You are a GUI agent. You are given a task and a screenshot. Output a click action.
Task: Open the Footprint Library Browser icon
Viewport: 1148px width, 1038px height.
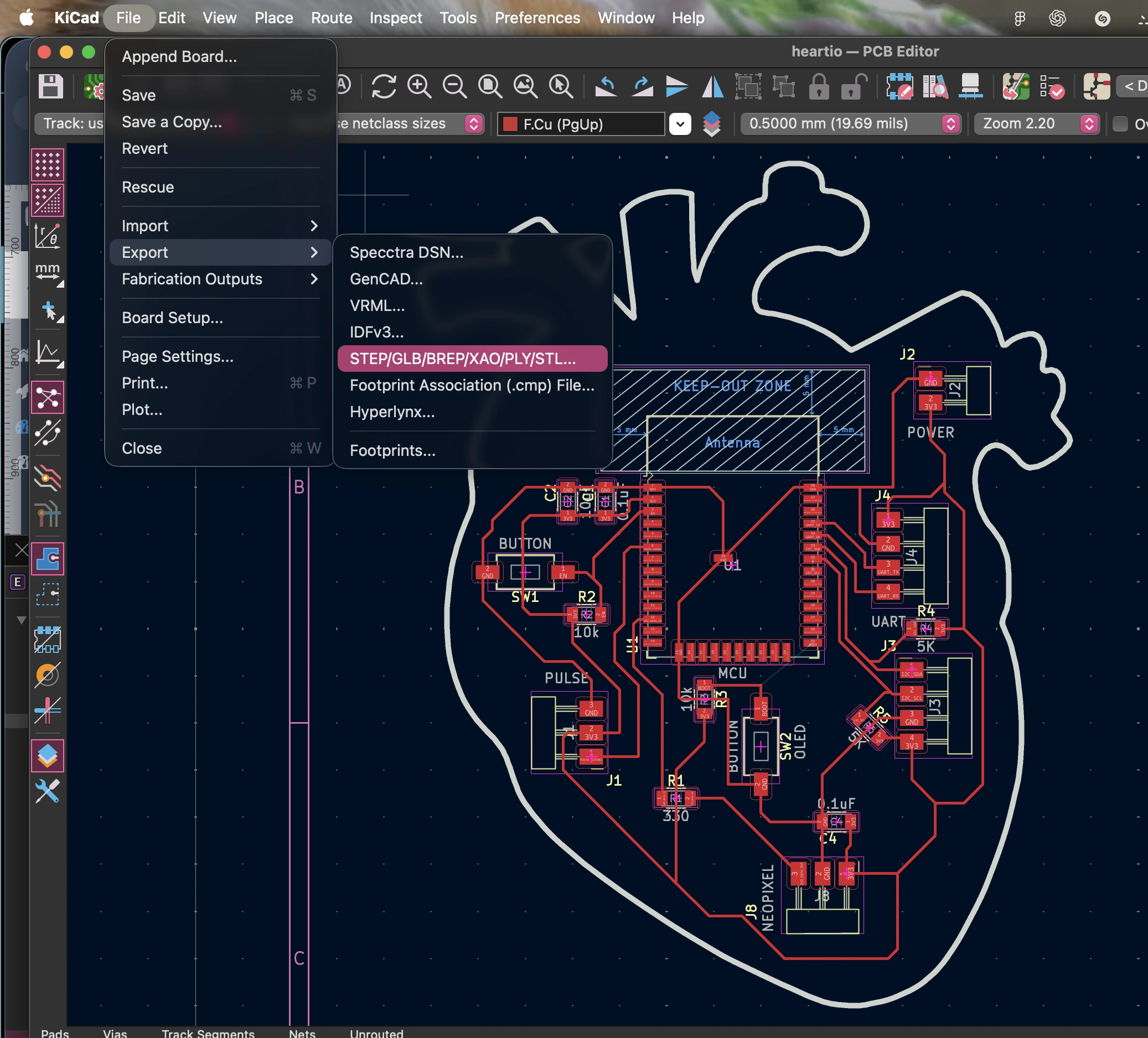click(x=934, y=86)
